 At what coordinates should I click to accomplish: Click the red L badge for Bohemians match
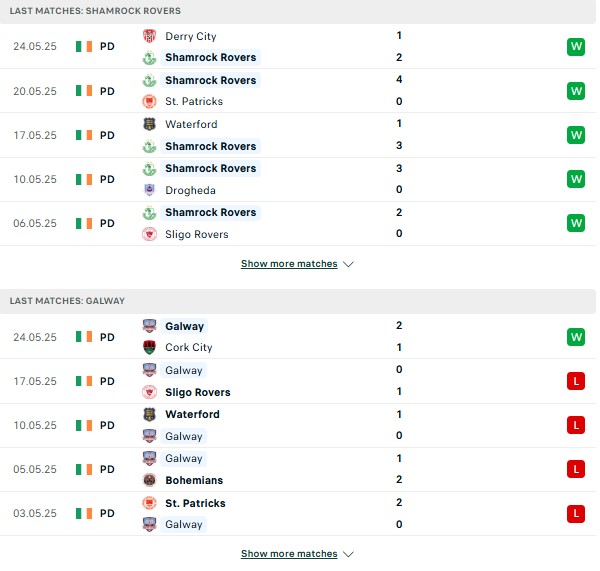576,469
